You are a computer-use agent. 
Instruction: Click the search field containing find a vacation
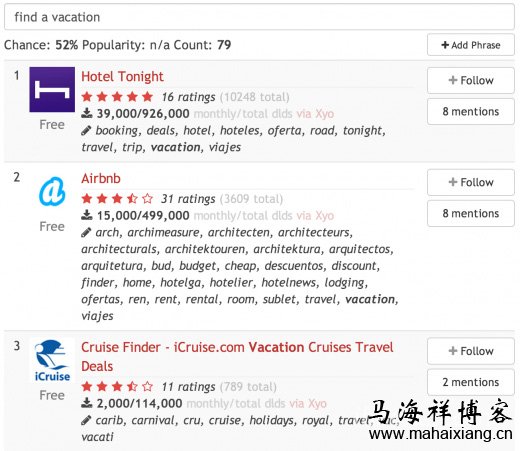[259, 17]
